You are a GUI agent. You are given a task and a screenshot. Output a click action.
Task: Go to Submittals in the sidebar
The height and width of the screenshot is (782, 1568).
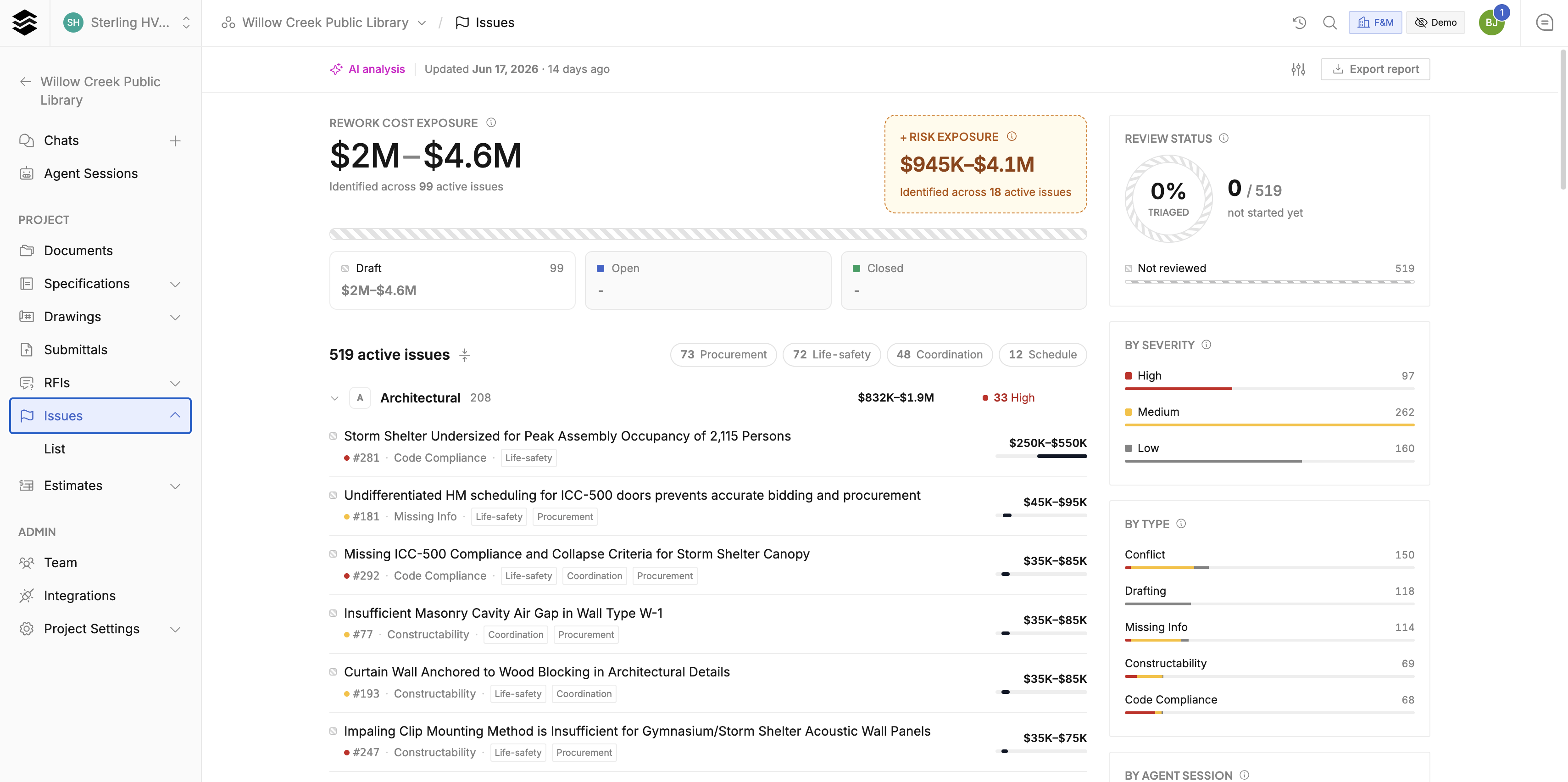tap(100, 350)
